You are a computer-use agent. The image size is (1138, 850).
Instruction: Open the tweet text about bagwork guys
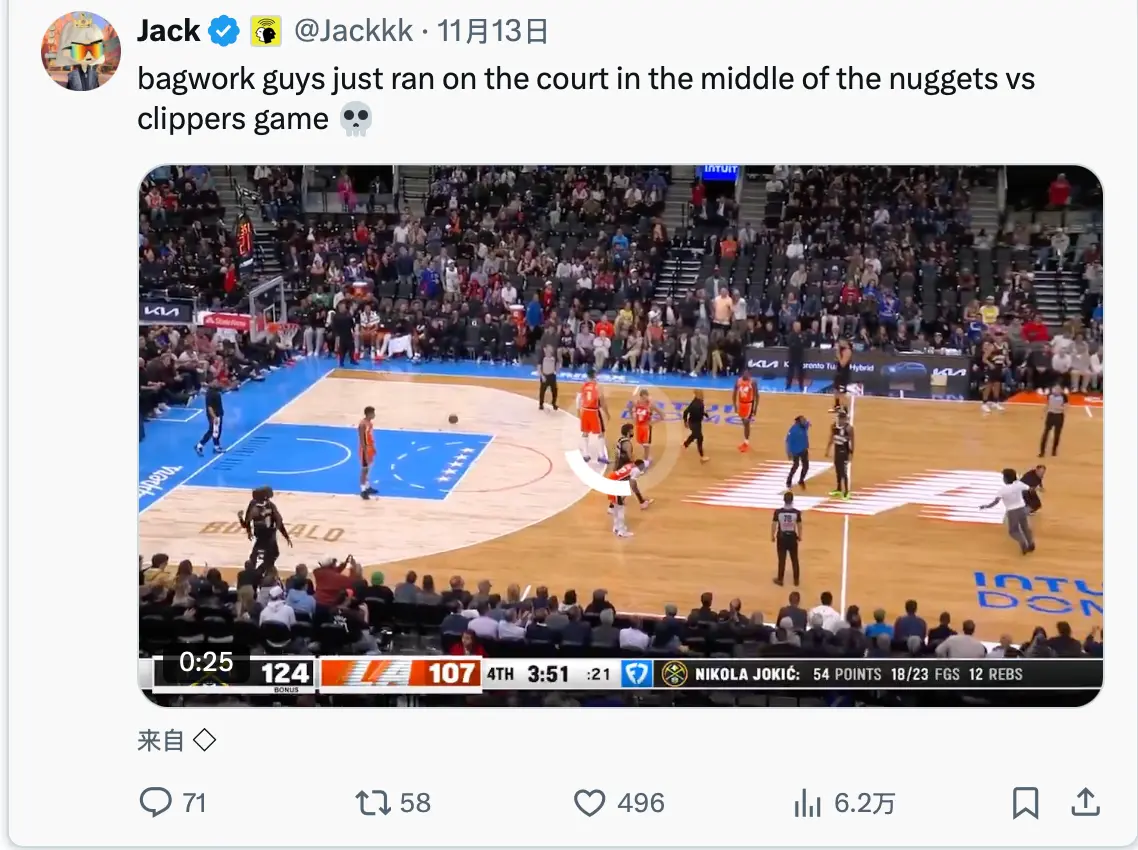586,99
